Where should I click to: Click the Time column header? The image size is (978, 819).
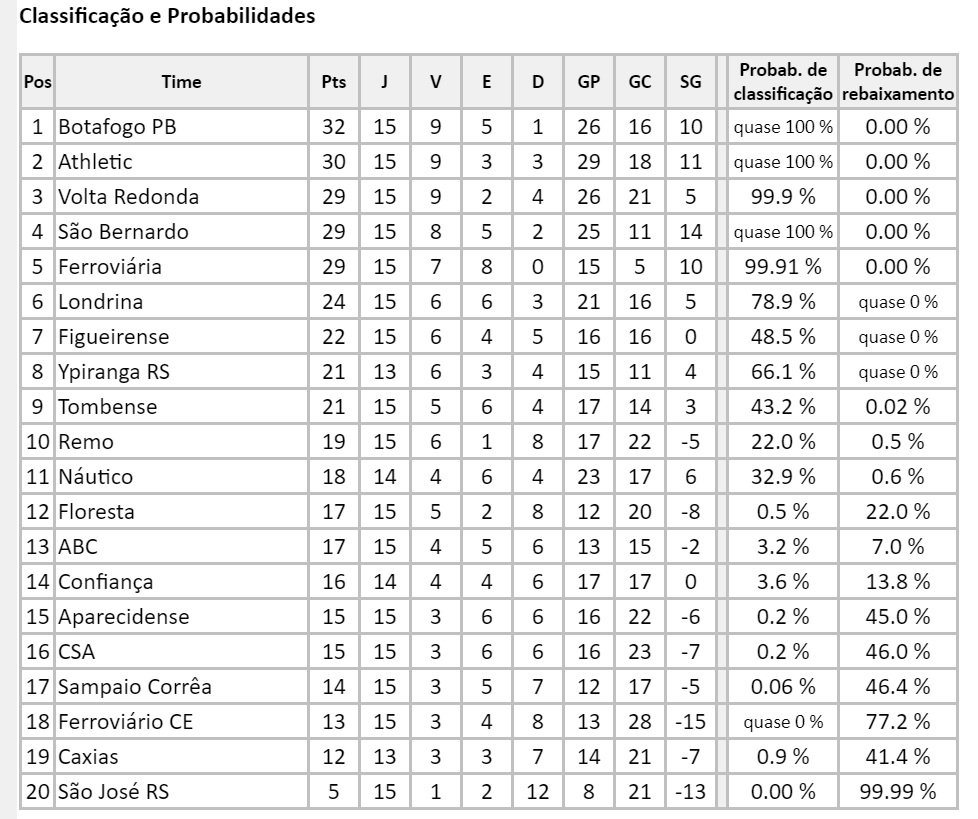pyautogui.click(x=181, y=83)
